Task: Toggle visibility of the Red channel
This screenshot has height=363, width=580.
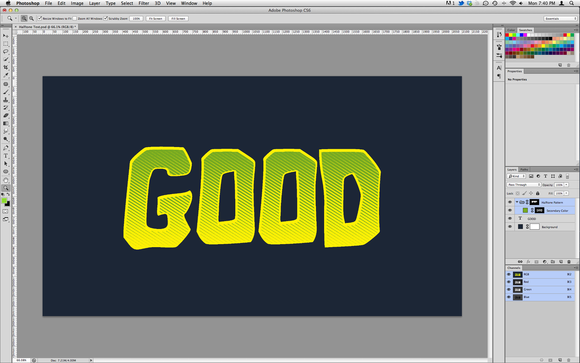Action: (x=509, y=282)
